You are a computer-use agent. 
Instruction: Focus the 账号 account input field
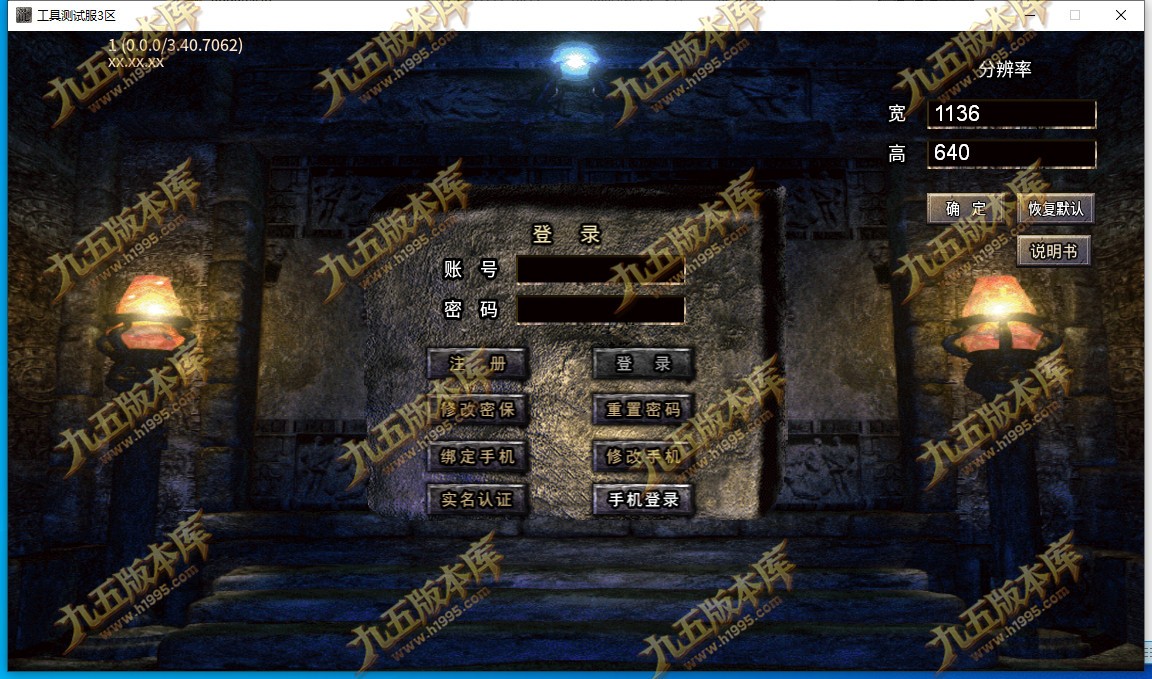pos(601,270)
